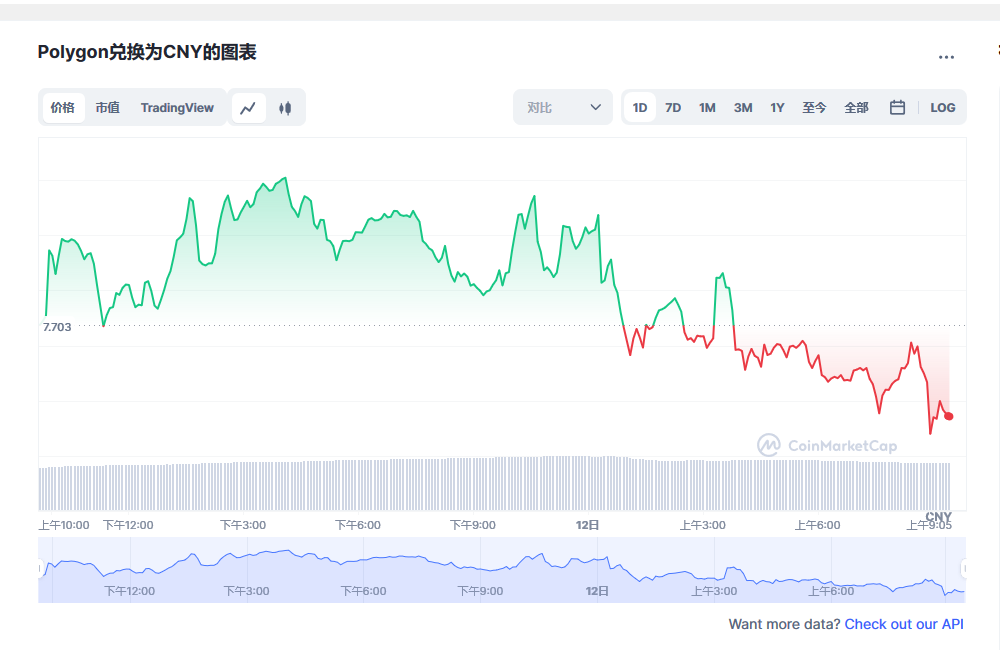Screen dimensions: 1000x650
Task: Grab the right range navigator handle
Action: point(964,568)
